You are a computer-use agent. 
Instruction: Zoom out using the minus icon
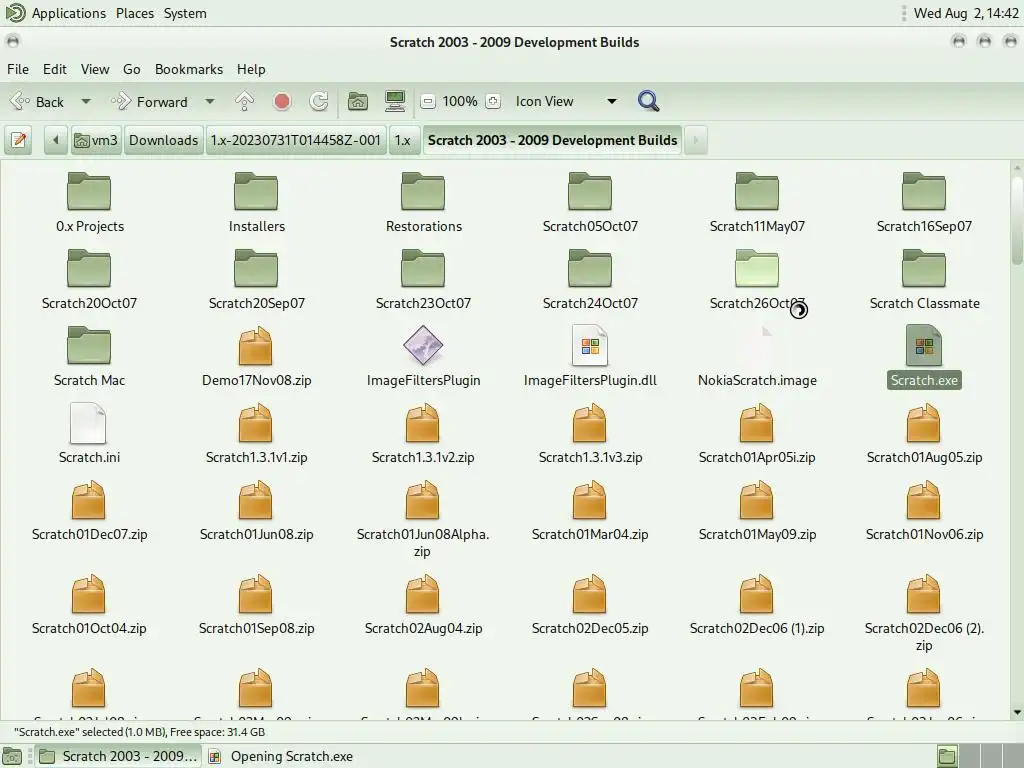click(428, 101)
